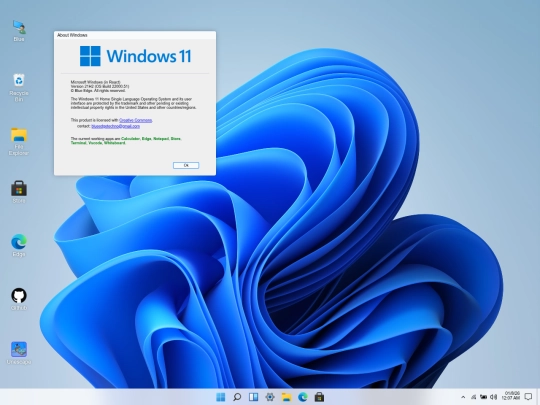Open the Store desktop icon

pos(19,191)
